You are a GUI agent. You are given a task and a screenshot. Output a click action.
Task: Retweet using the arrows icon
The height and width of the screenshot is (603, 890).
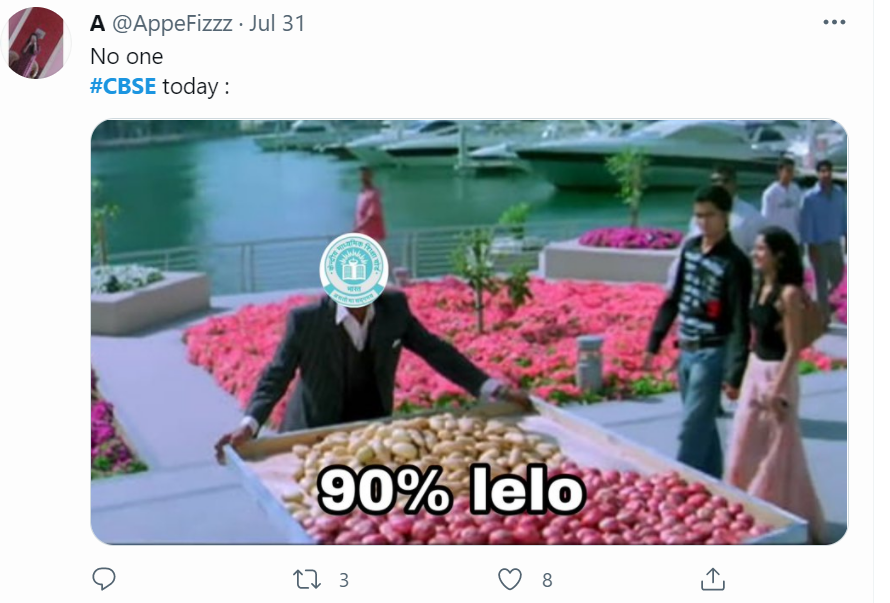(x=307, y=580)
